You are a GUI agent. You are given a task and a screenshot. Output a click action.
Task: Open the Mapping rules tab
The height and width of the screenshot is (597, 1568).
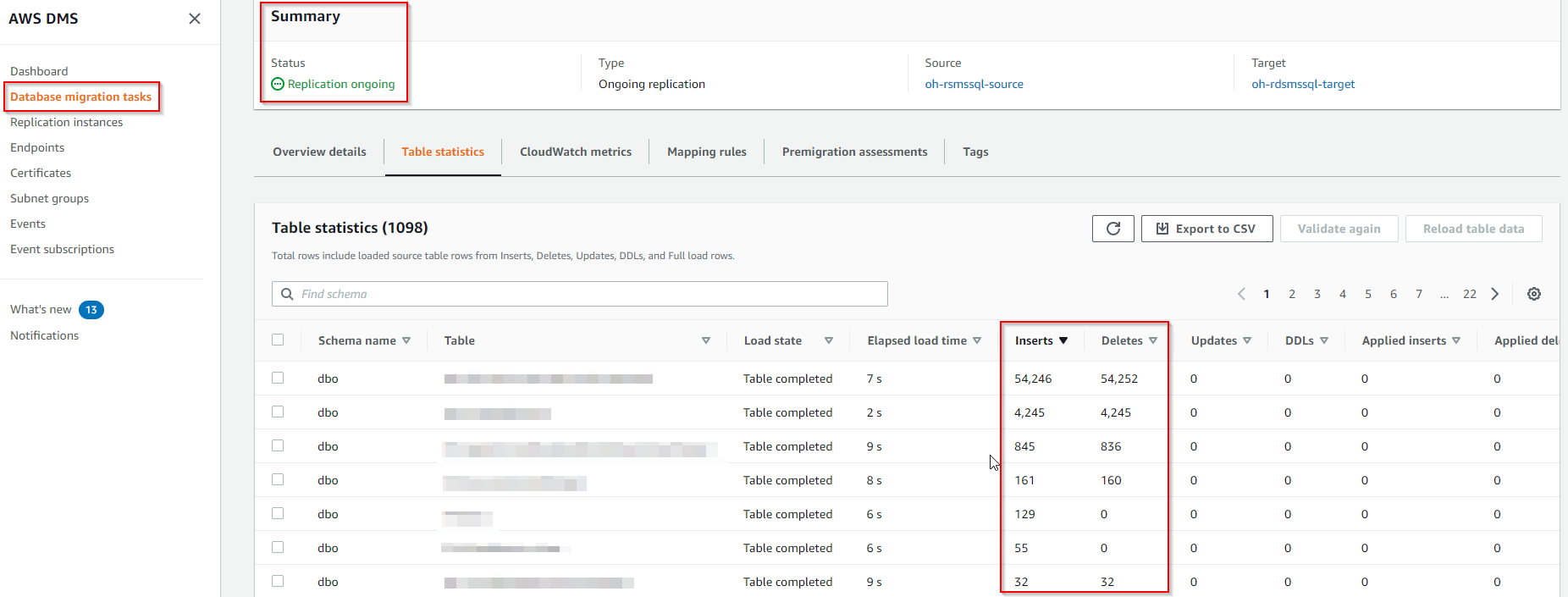coord(707,152)
